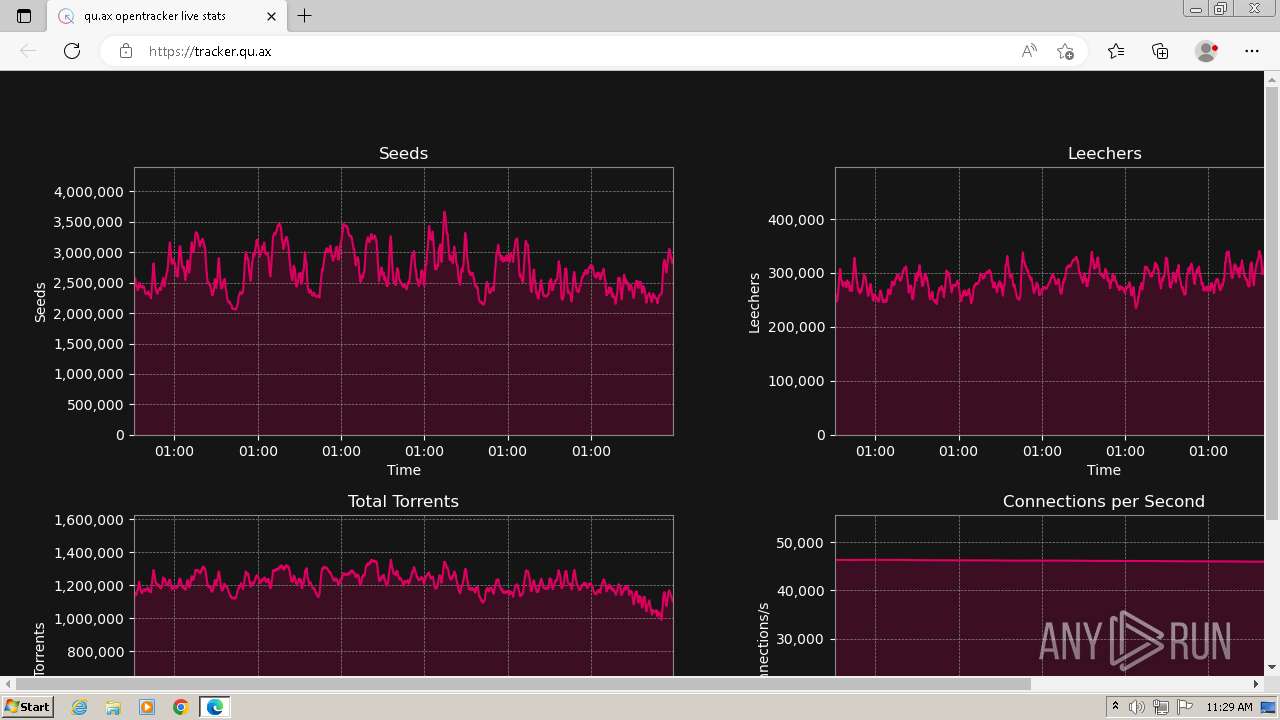Click the vertical scrollbar down arrow
Image resolution: width=1280 pixels, height=720 pixels.
click(x=1272, y=667)
